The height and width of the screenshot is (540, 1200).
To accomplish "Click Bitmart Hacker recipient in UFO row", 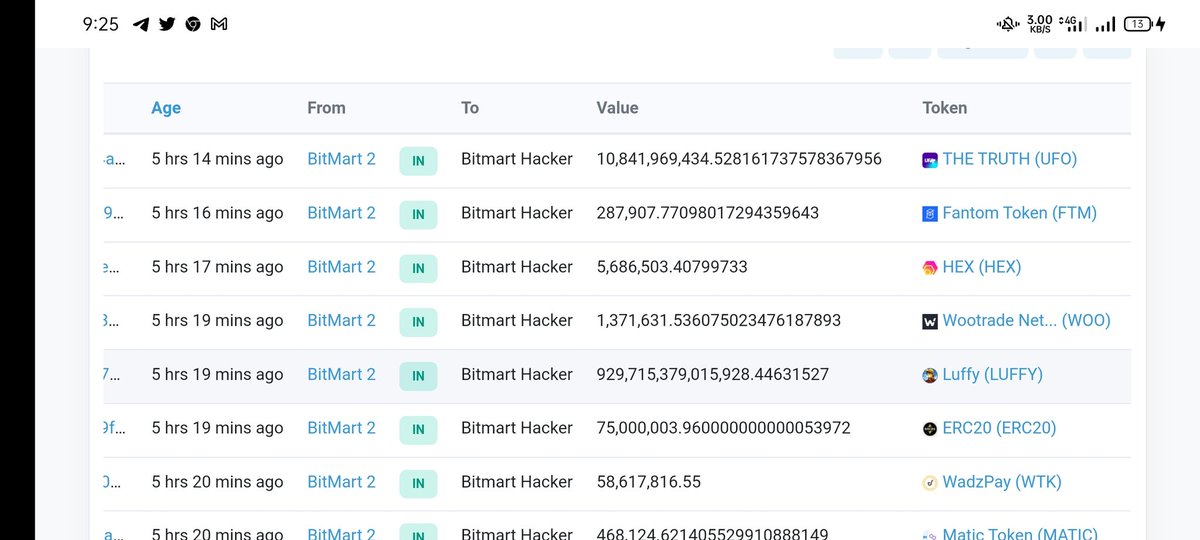I will click(517, 159).
